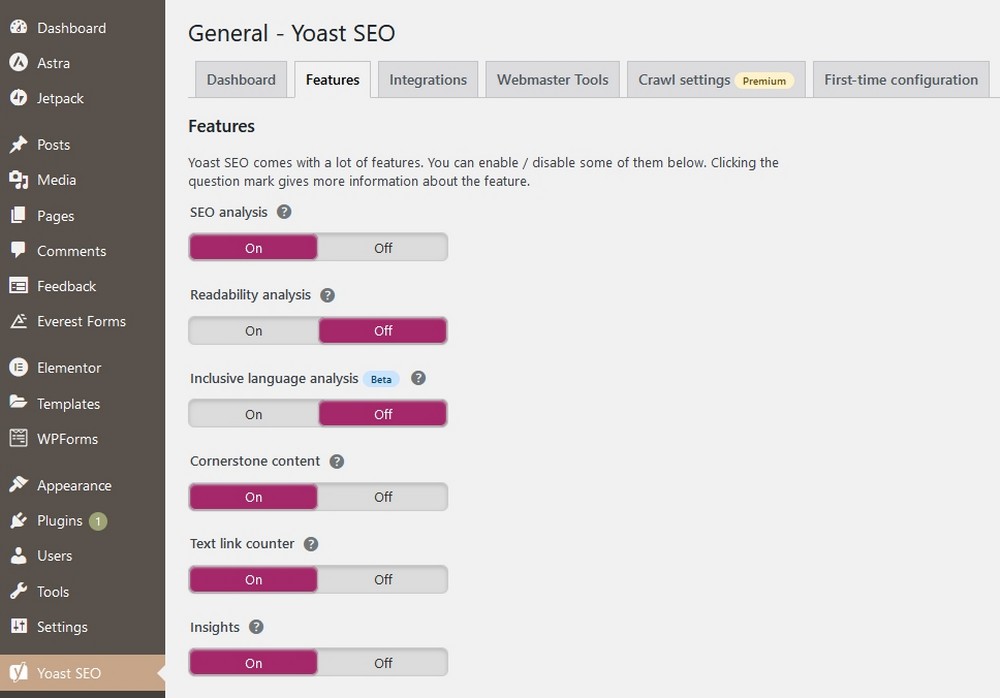Open Plugins menu in sidebar
The image size is (1000, 698).
[60, 521]
